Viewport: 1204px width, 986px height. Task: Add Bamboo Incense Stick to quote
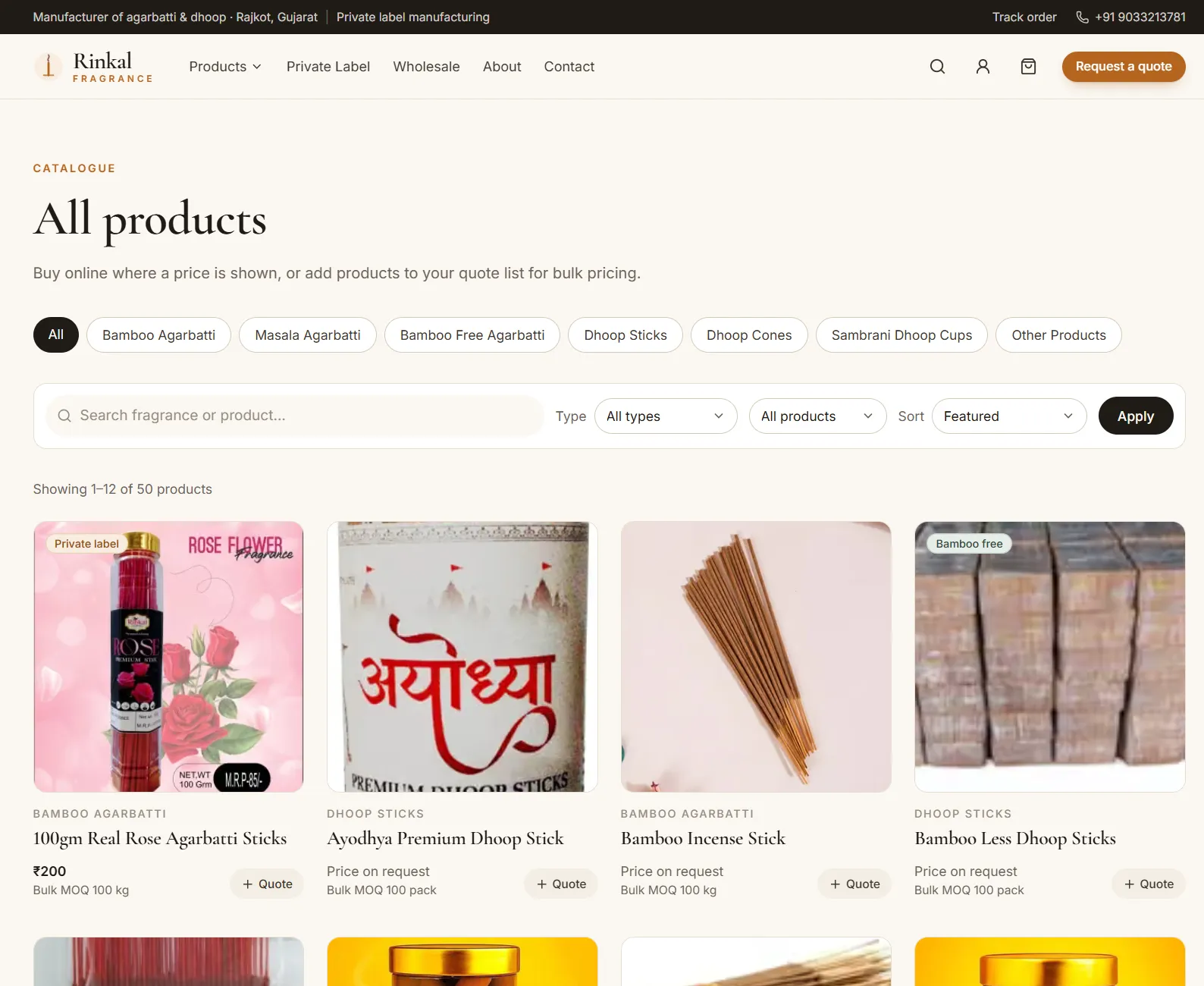pos(854,884)
